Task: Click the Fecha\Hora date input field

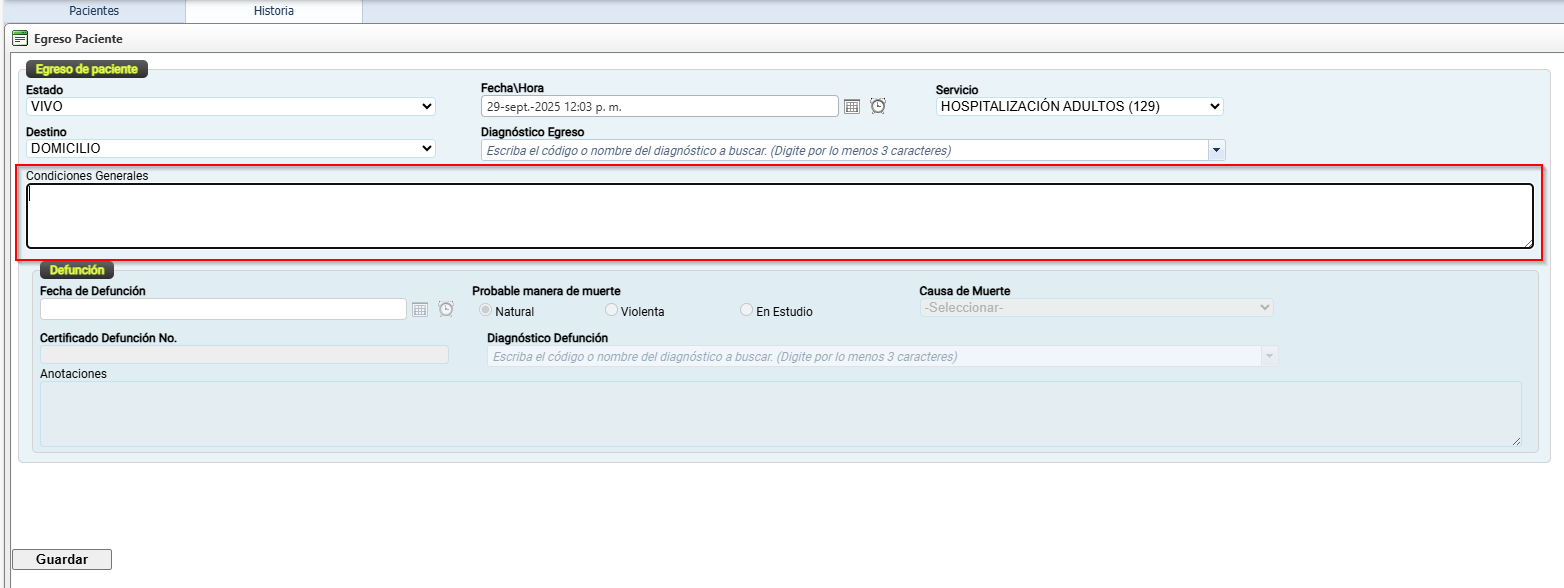Action: pyautogui.click(x=659, y=106)
